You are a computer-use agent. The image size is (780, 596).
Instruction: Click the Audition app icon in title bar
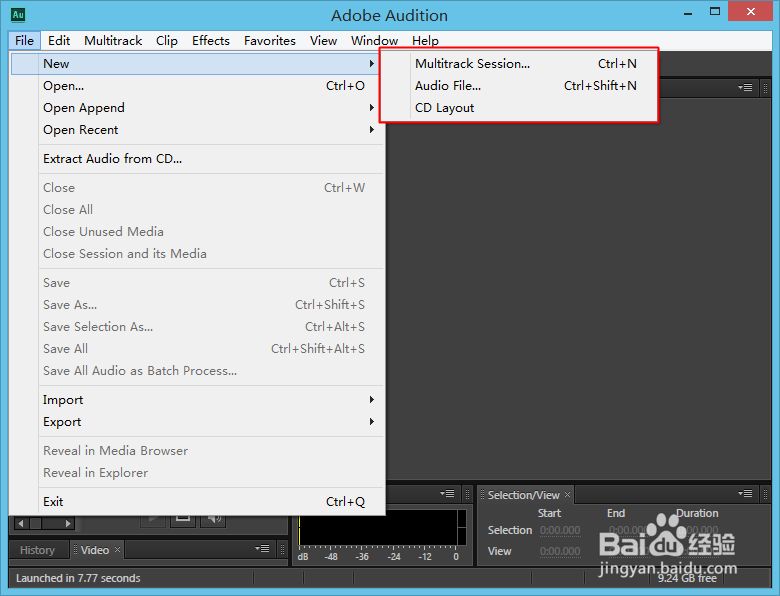(x=18, y=15)
